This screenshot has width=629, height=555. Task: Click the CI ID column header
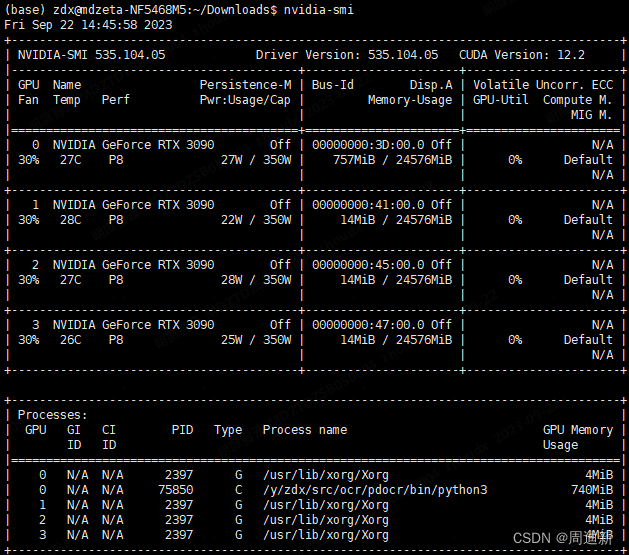pos(109,438)
